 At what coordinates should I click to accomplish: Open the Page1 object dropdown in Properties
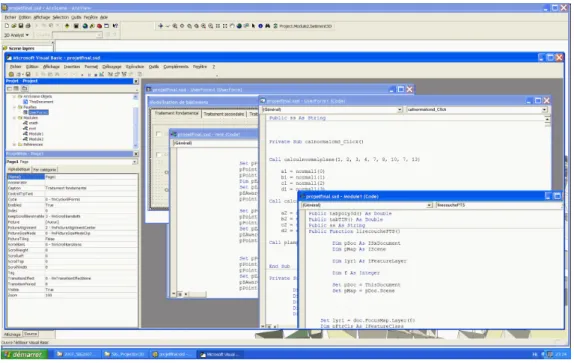(135, 162)
